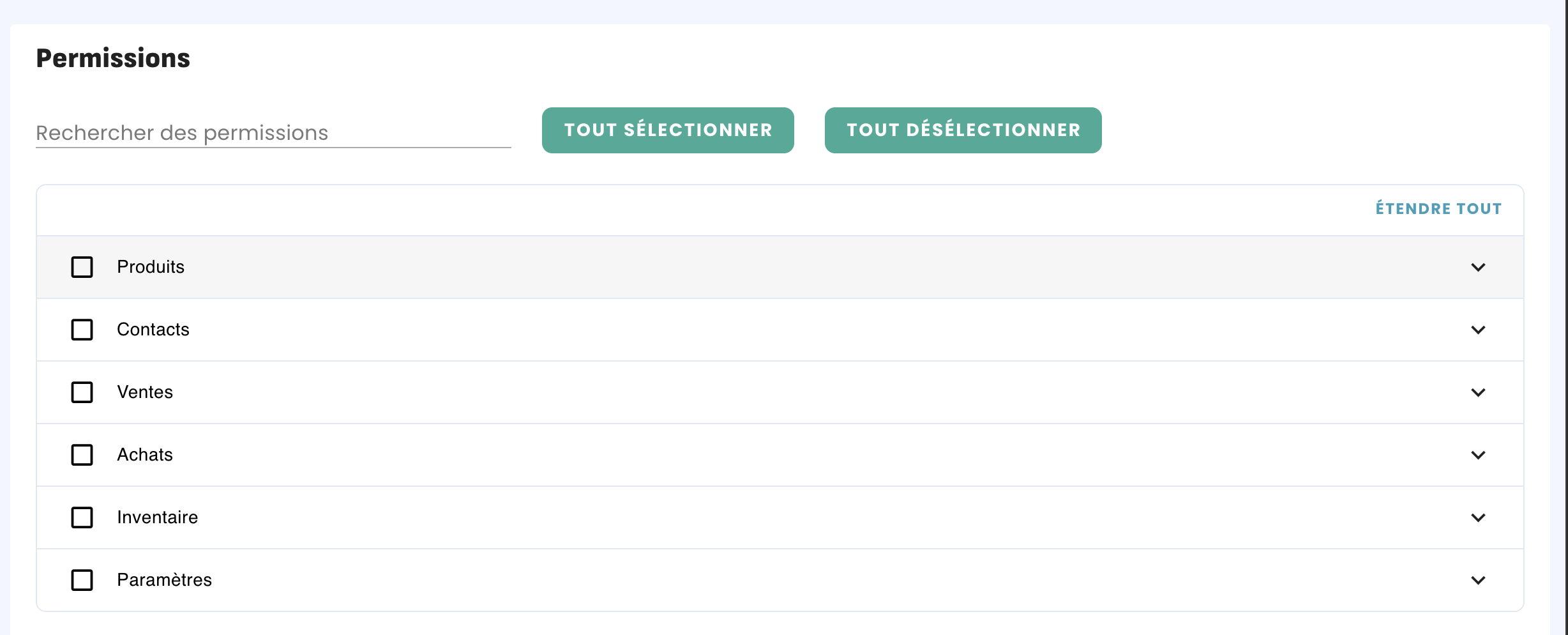Viewport: 1568px width, 635px height.
Task: Tick the Contacts checkbox
Action: pos(82,330)
